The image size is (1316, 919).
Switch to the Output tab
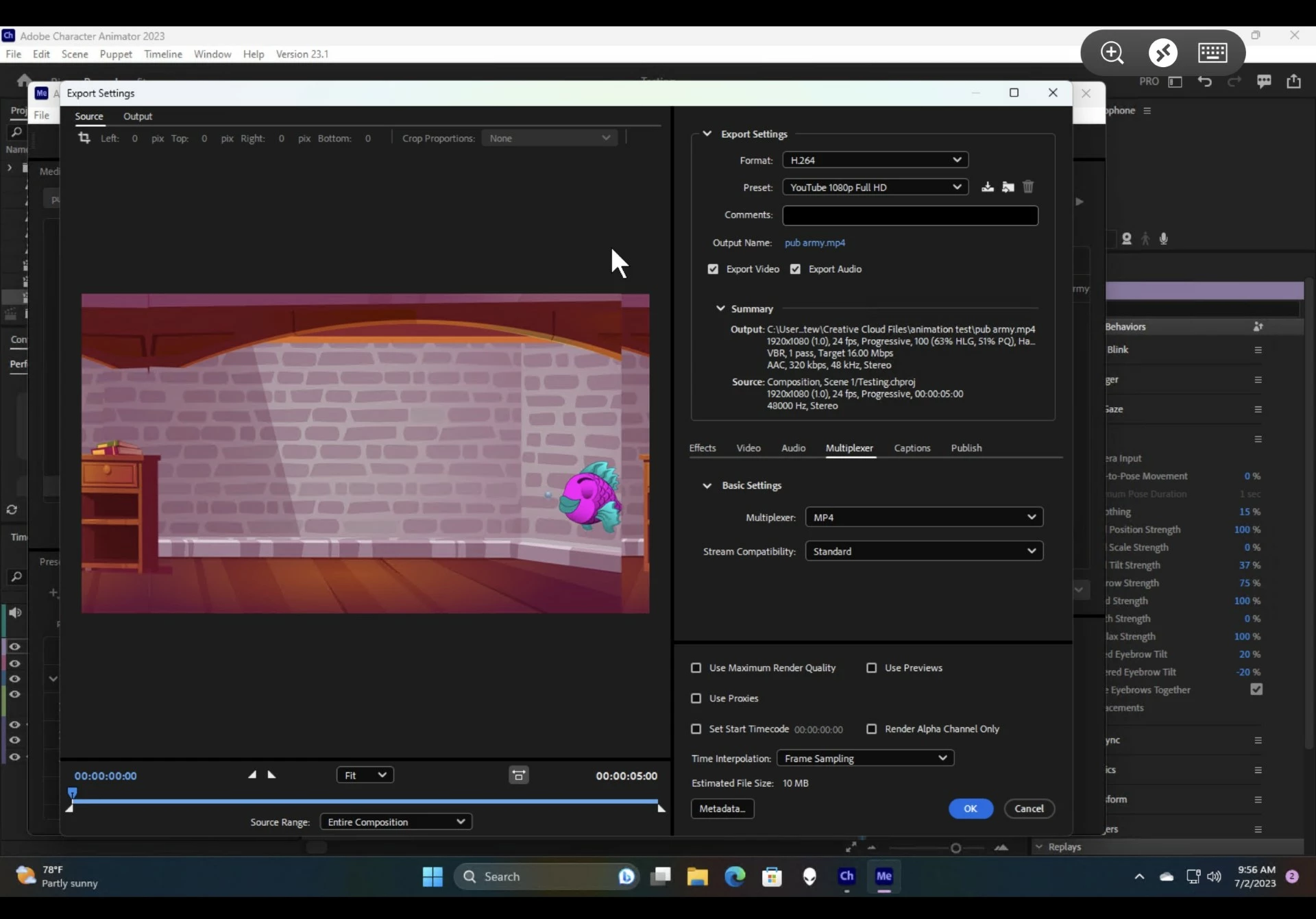click(x=137, y=117)
